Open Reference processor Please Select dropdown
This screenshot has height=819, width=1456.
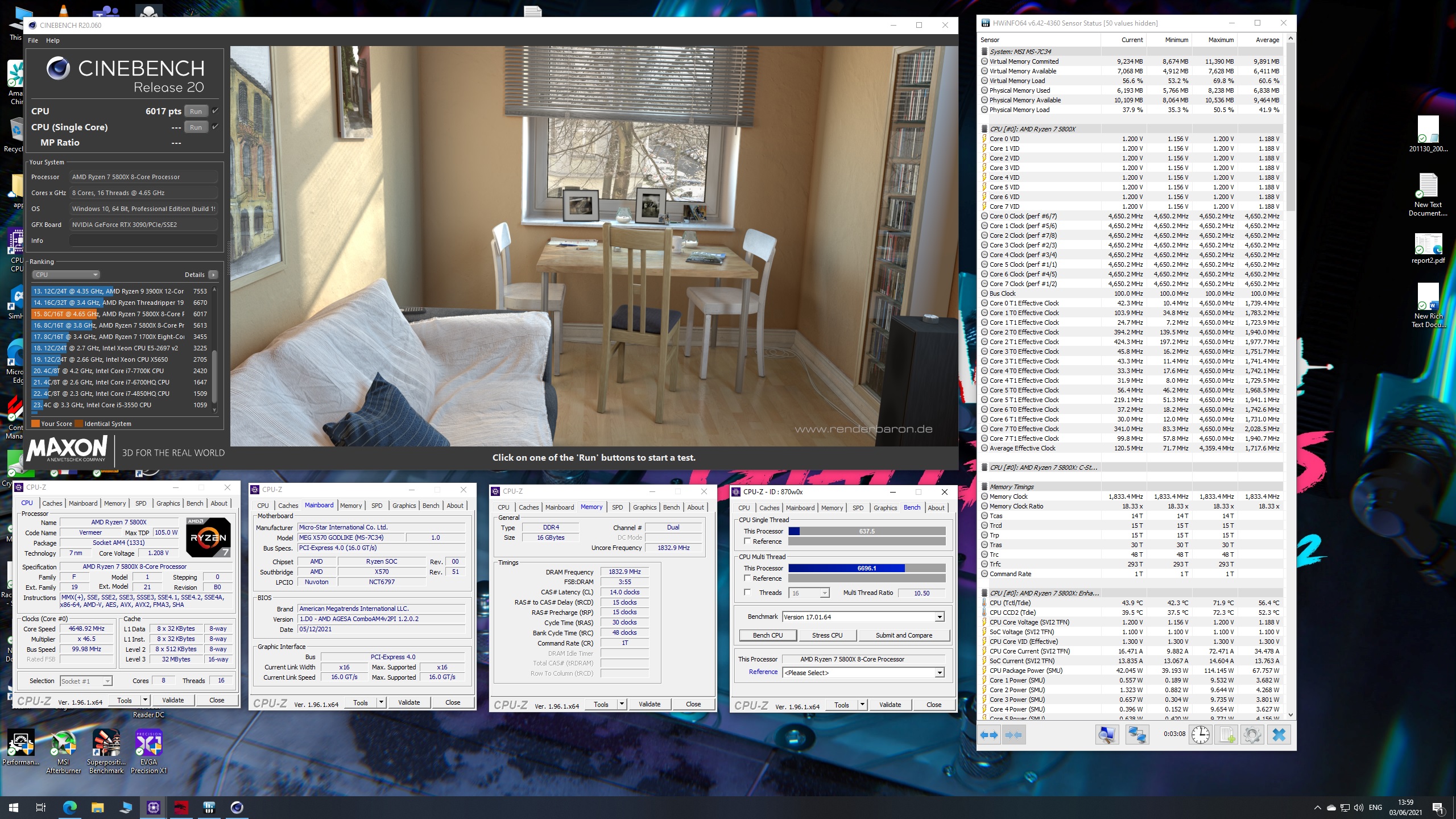coord(939,673)
